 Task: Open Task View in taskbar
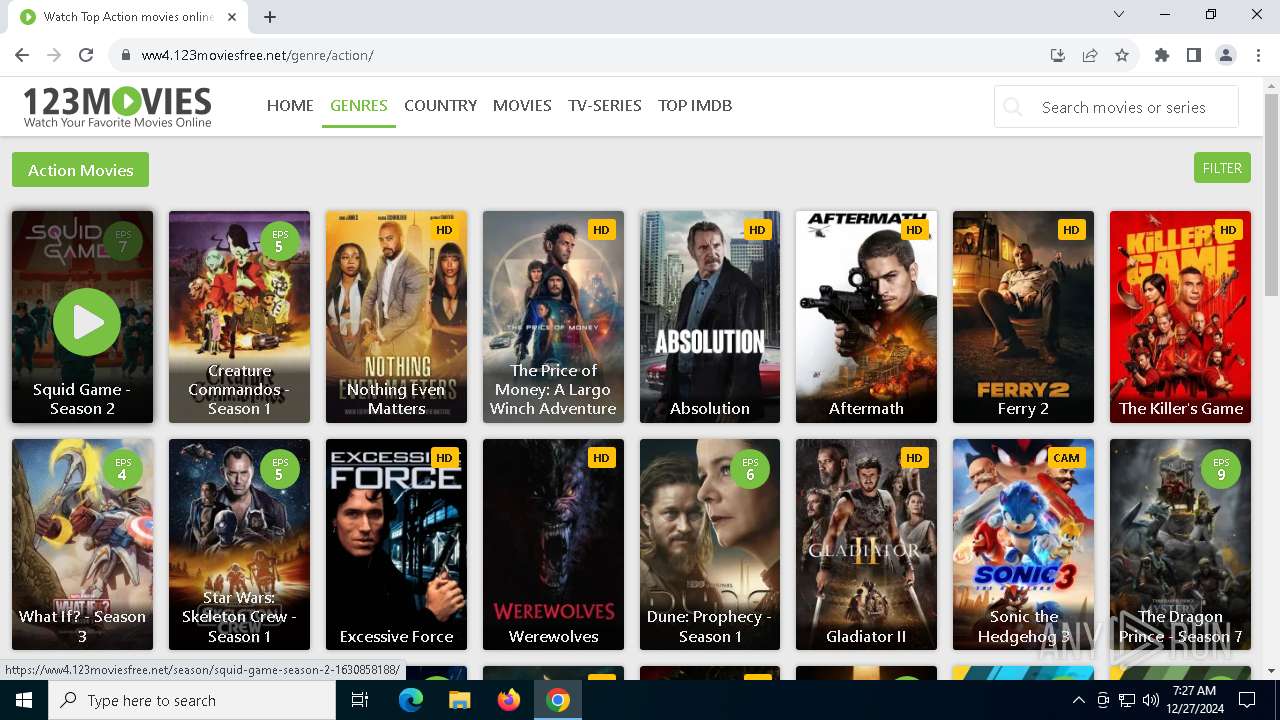[360, 700]
